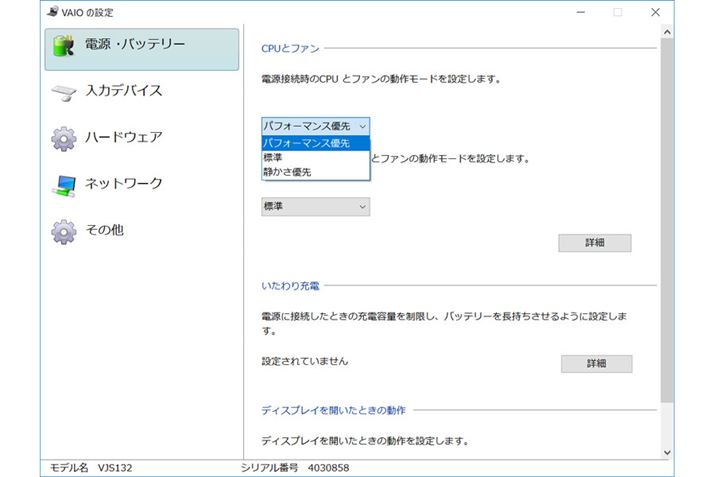Close the VAIO の設定 window

[655, 12]
